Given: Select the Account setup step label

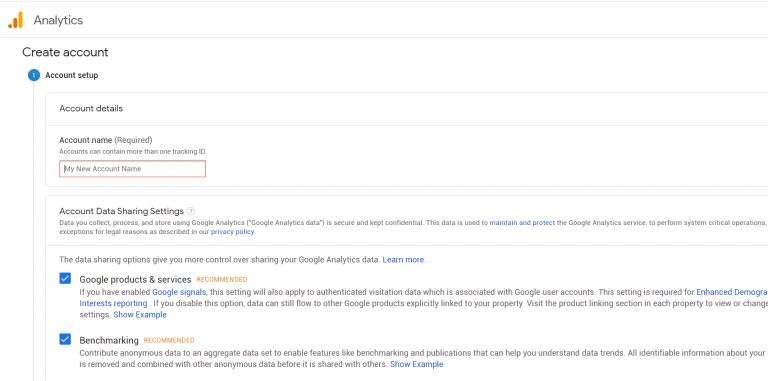Looking at the screenshot, I should coord(72,75).
